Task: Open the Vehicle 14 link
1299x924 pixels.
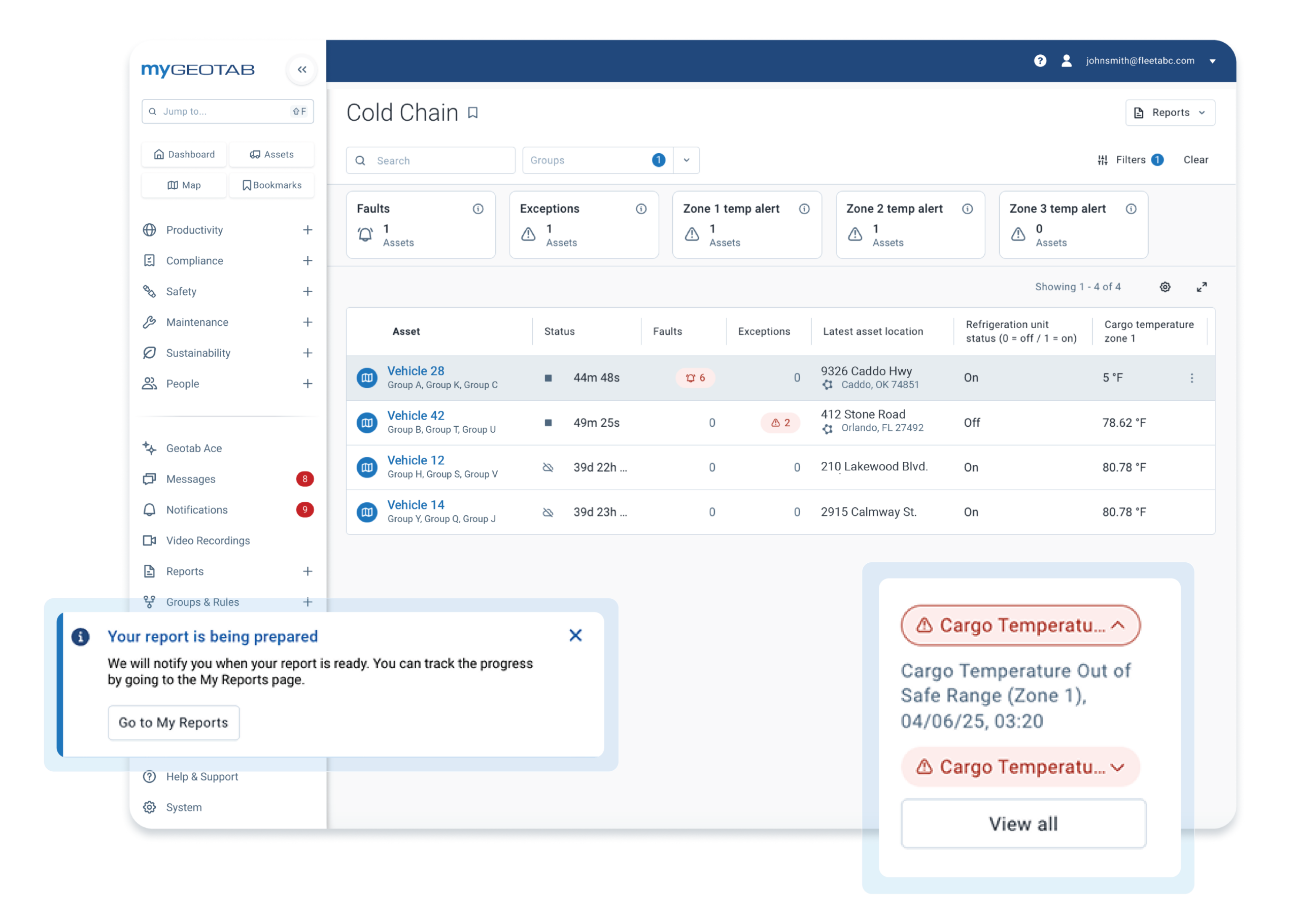Action: click(x=416, y=505)
